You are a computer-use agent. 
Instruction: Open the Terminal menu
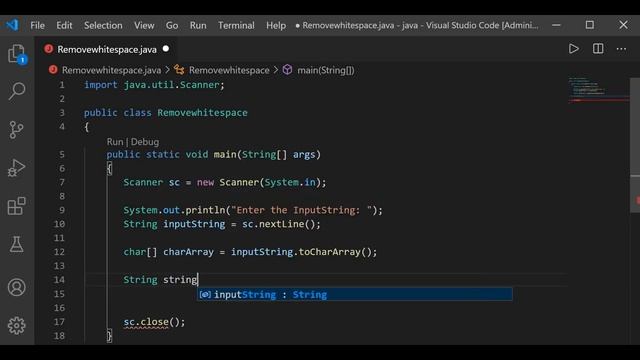(236, 25)
